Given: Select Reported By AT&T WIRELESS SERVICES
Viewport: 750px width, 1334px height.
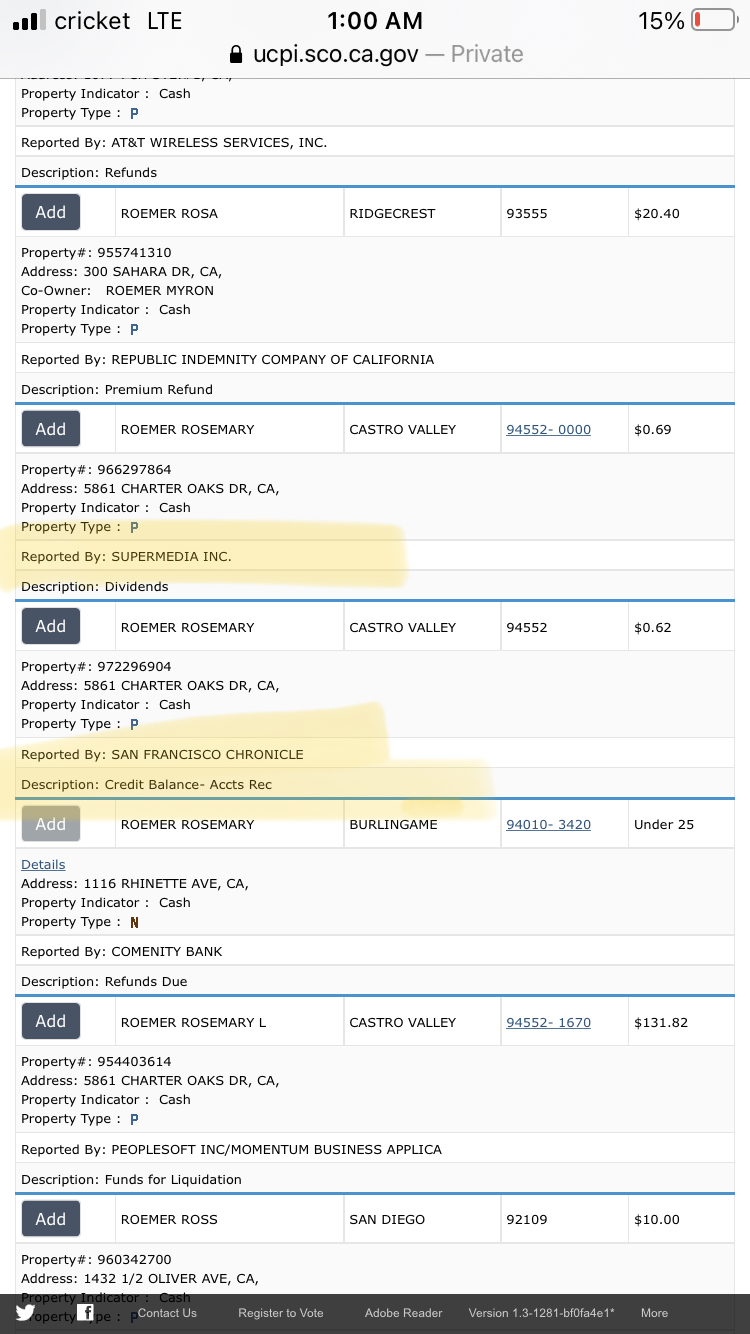Looking at the screenshot, I should point(174,142).
